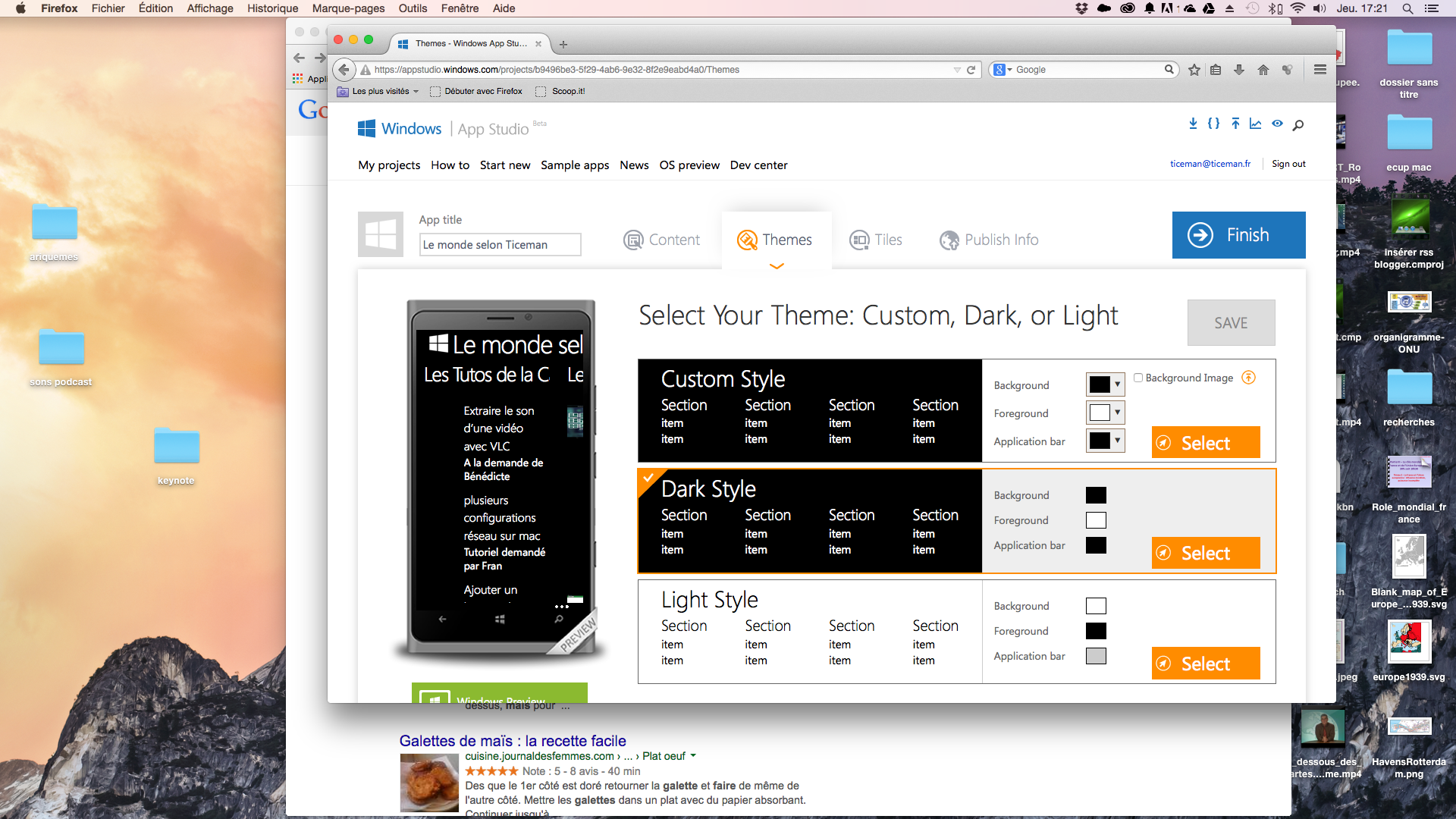Open Firefox hamburger menu
Screen dimensions: 1456x819
(1320, 70)
